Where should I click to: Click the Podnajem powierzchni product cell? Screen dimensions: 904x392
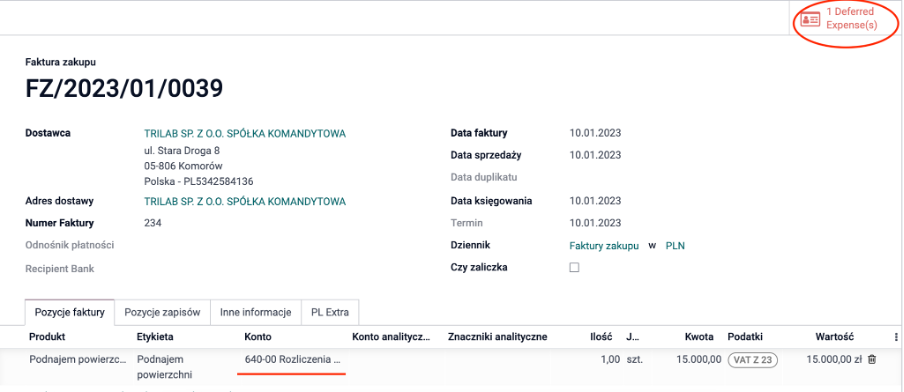point(78,359)
